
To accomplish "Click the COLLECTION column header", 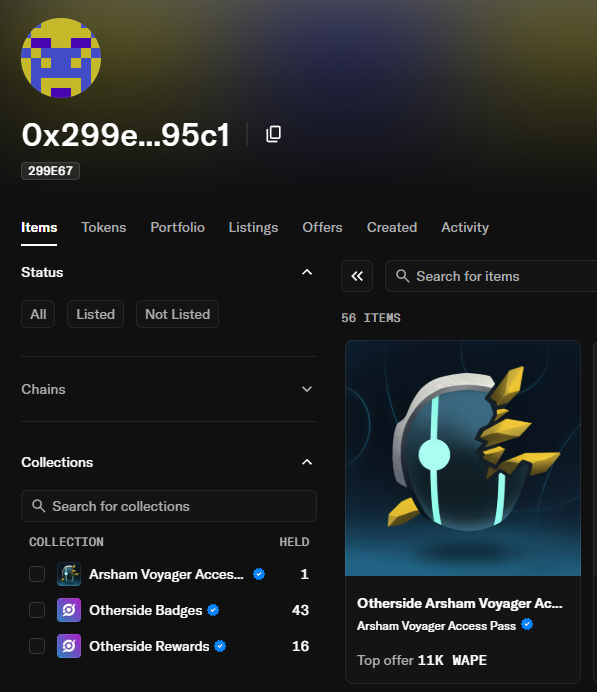I will coord(66,542).
